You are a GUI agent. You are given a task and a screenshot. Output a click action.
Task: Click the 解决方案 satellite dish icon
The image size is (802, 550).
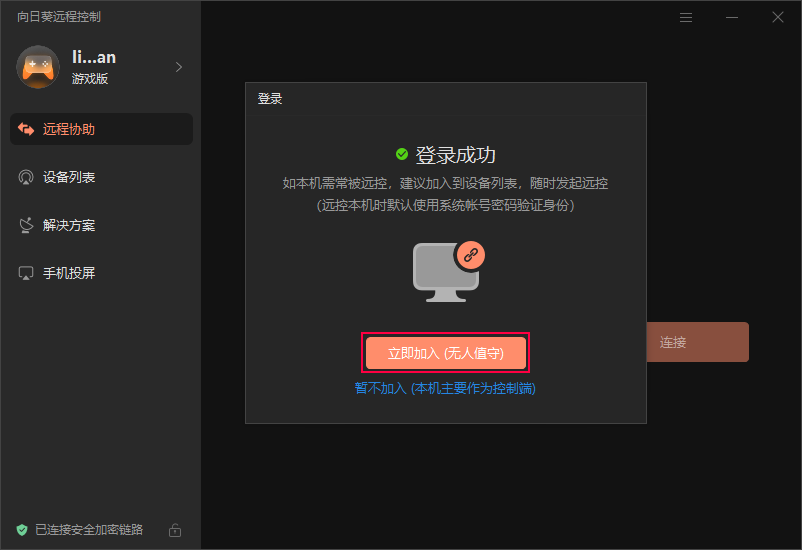(x=26, y=225)
